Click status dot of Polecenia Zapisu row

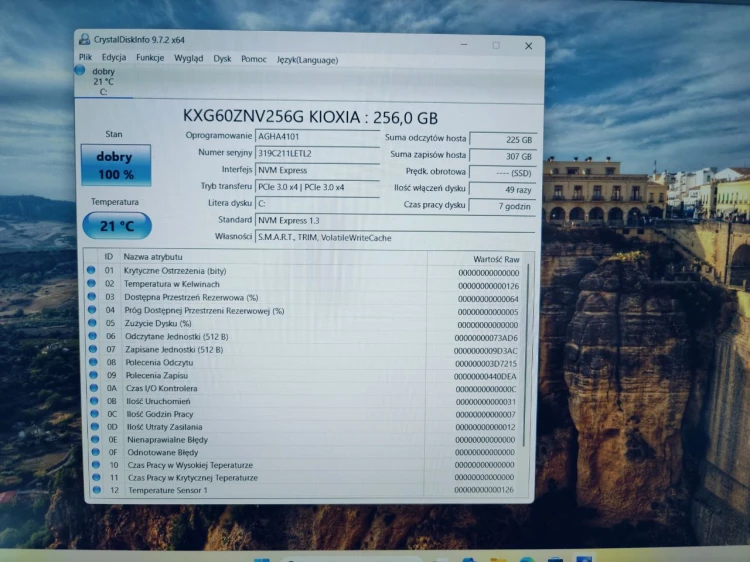[x=94, y=375]
